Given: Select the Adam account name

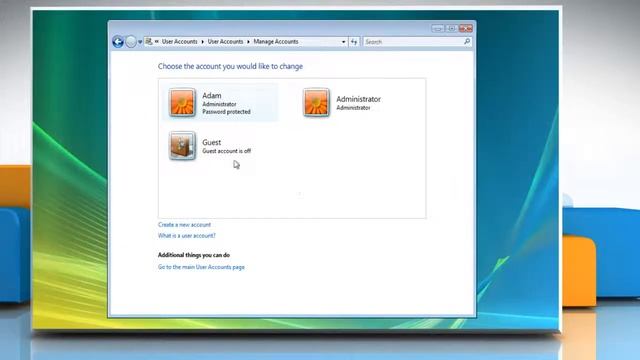Looking at the screenshot, I should coord(212,96).
